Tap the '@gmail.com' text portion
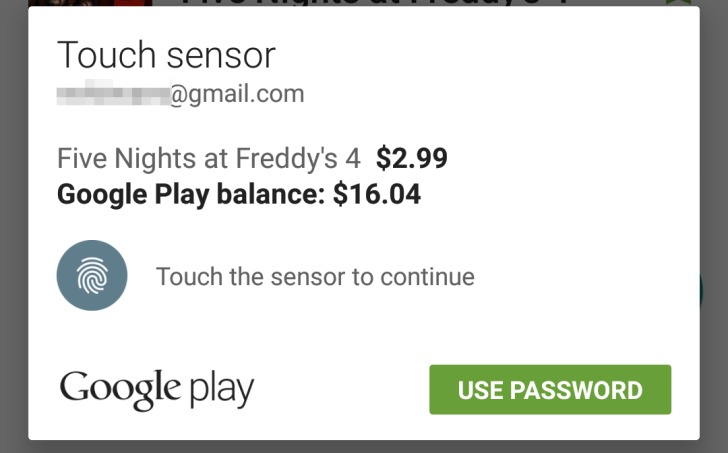 click(x=237, y=94)
